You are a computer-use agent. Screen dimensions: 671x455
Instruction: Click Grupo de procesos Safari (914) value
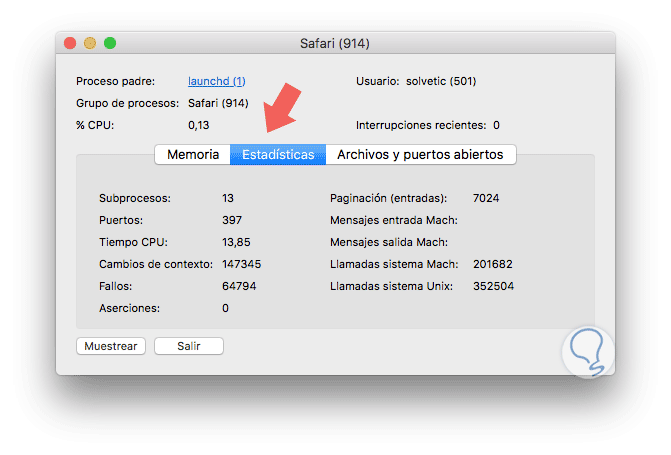218,103
